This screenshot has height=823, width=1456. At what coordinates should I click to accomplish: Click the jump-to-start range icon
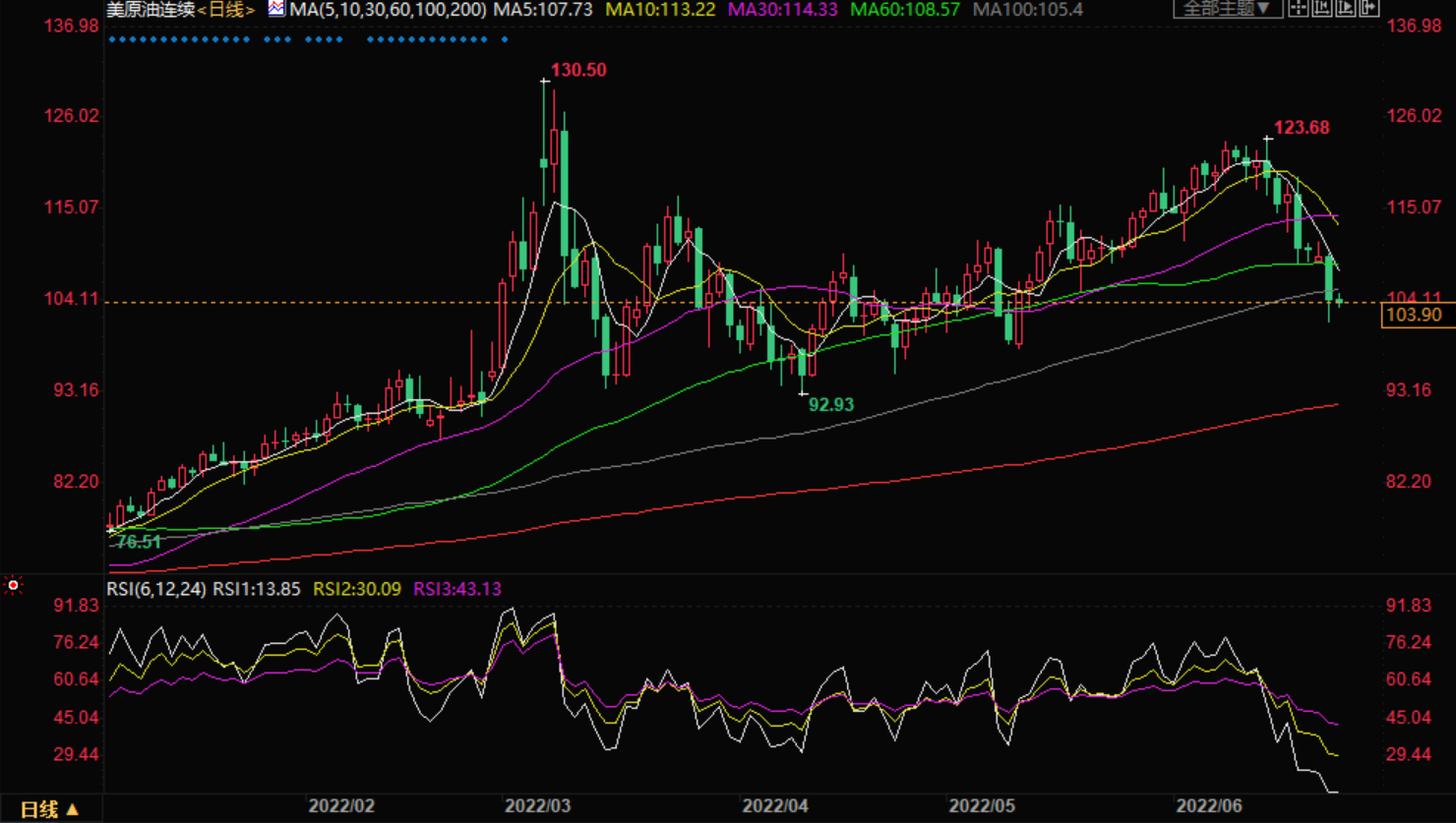[1322, 9]
